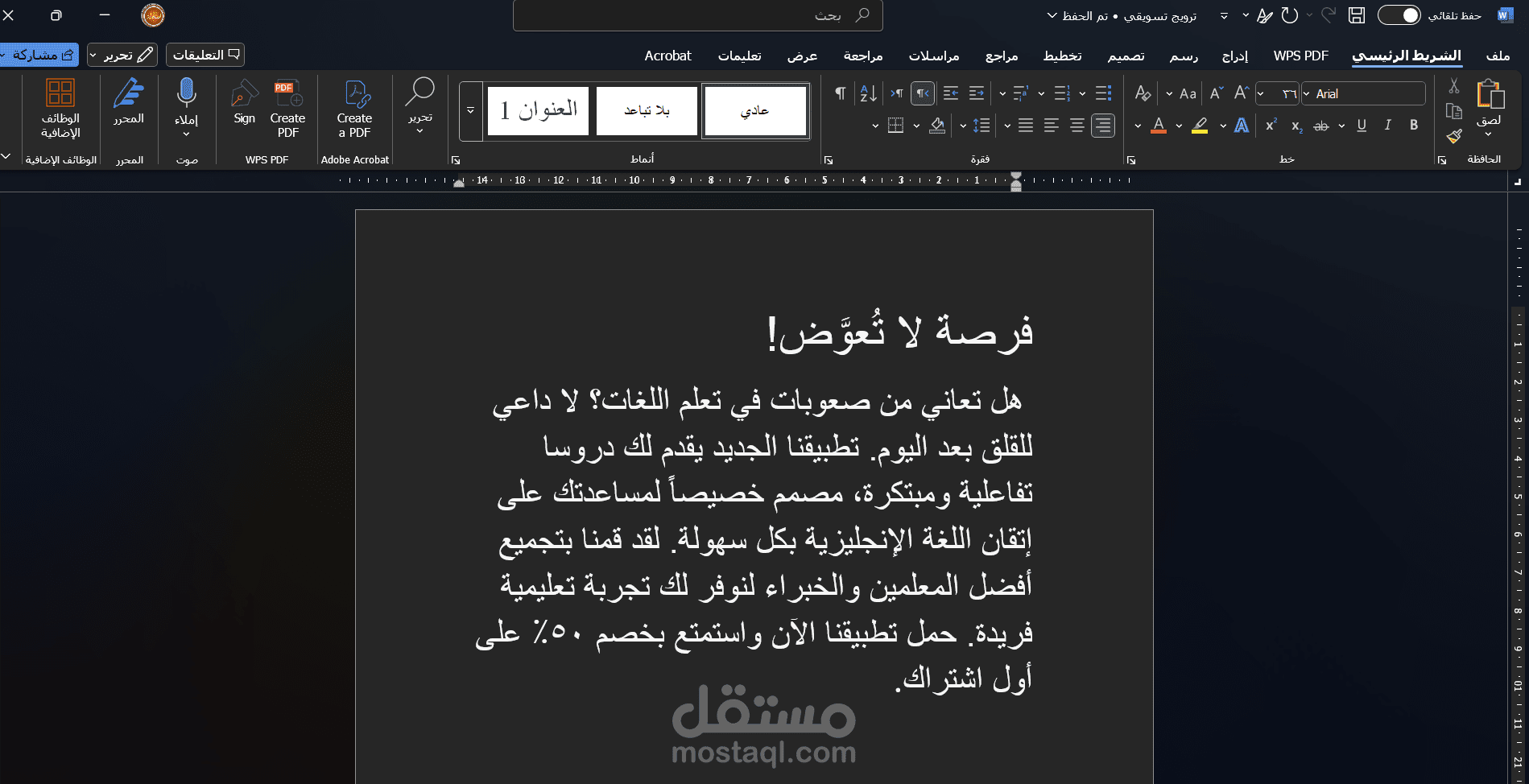
Task: Open the Change Case (Aa) dropdown
Action: (x=1181, y=94)
